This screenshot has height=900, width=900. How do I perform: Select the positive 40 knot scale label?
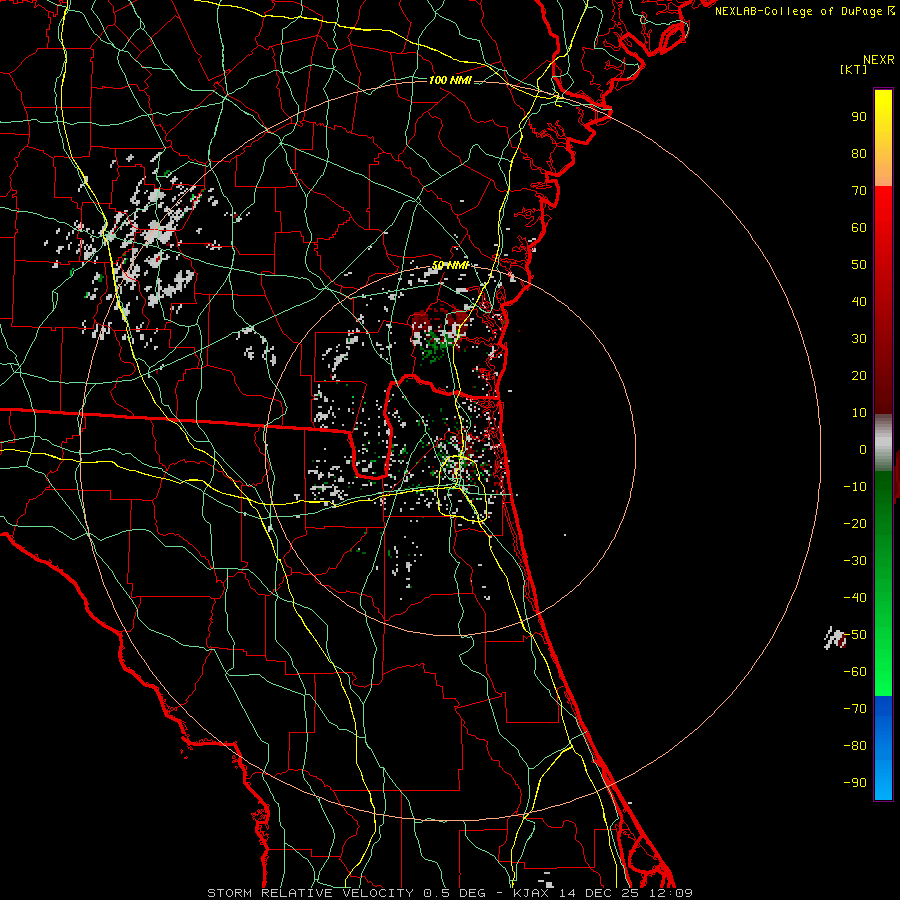859,302
